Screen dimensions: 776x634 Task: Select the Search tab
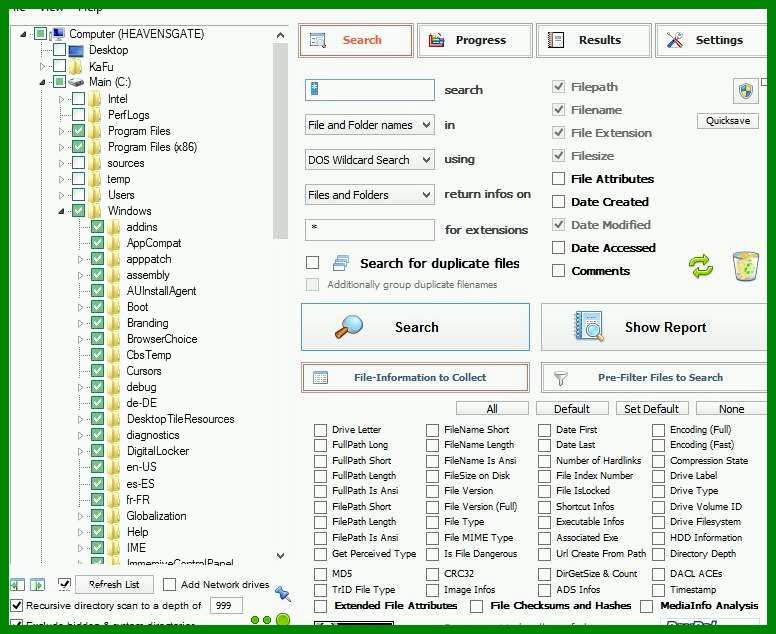tap(356, 40)
